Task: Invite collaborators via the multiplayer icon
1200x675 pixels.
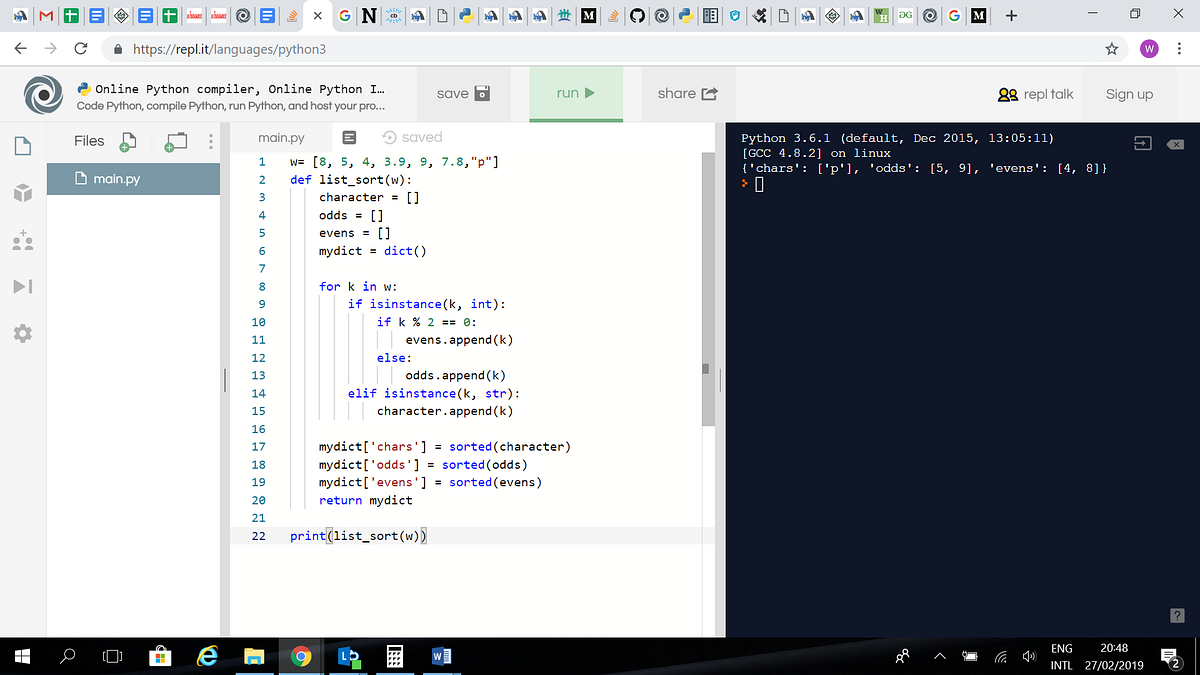Action: pyautogui.click(x=21, y=238)
